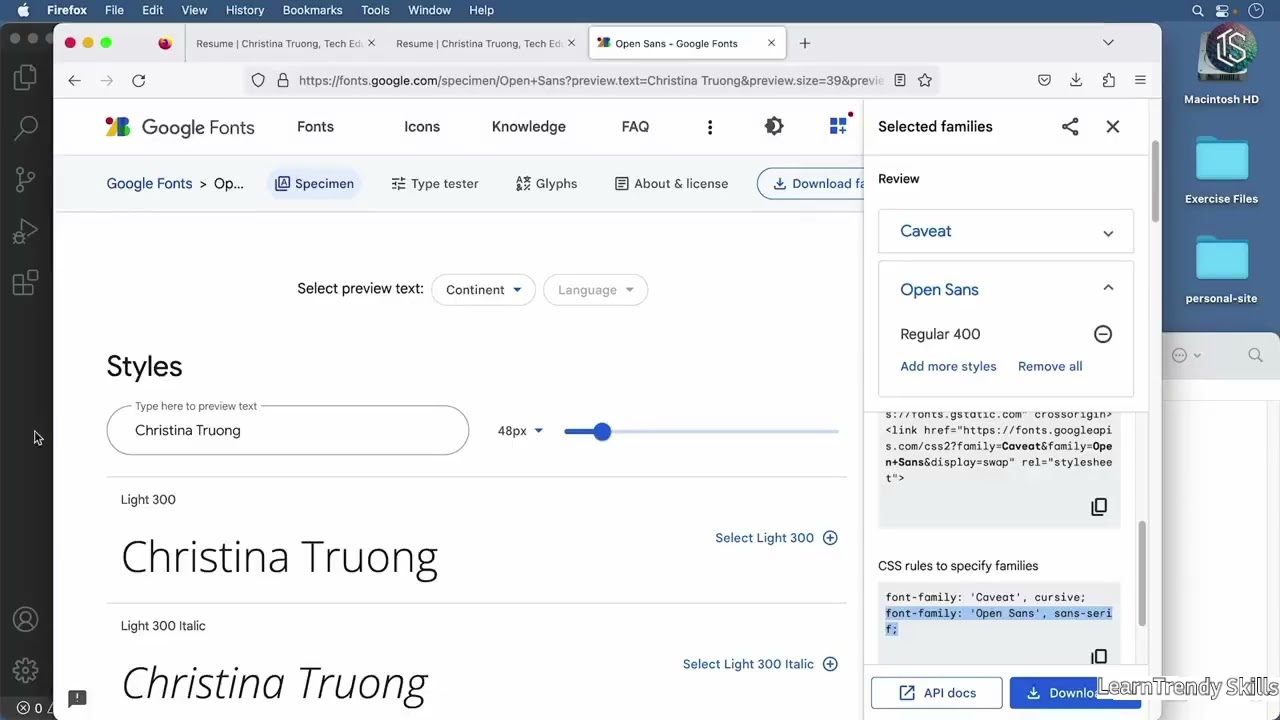Screen dimensions: 1280x720
Task: Click the Firefox address bar URL
Action: [x=590, y=80]
